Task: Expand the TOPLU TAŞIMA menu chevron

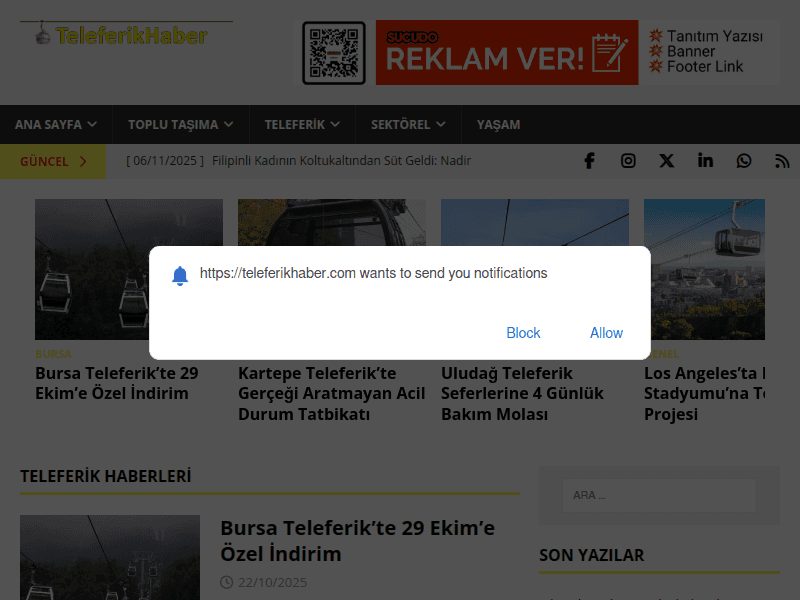Action: (231, 124)
